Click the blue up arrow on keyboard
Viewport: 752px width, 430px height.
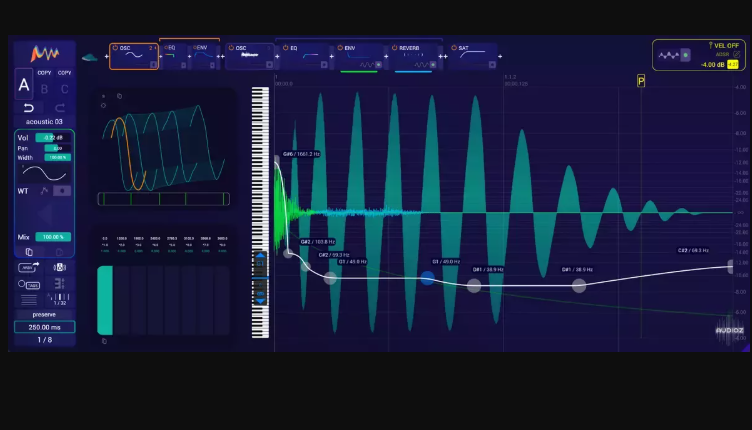tap(260, 256)
